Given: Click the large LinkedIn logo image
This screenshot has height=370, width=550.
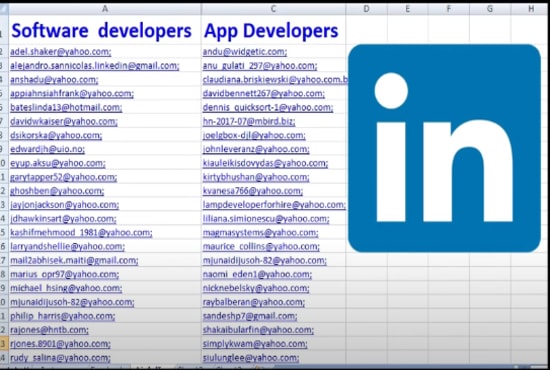Looking at the screenshot, I should coord(444,148).
